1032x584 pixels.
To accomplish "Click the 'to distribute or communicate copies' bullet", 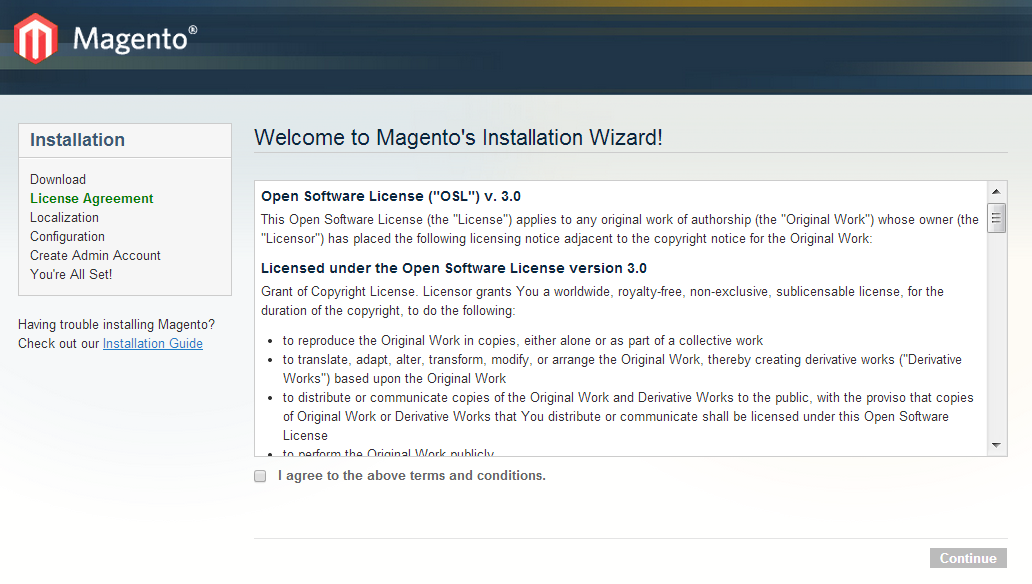I will tap(629, 417).
